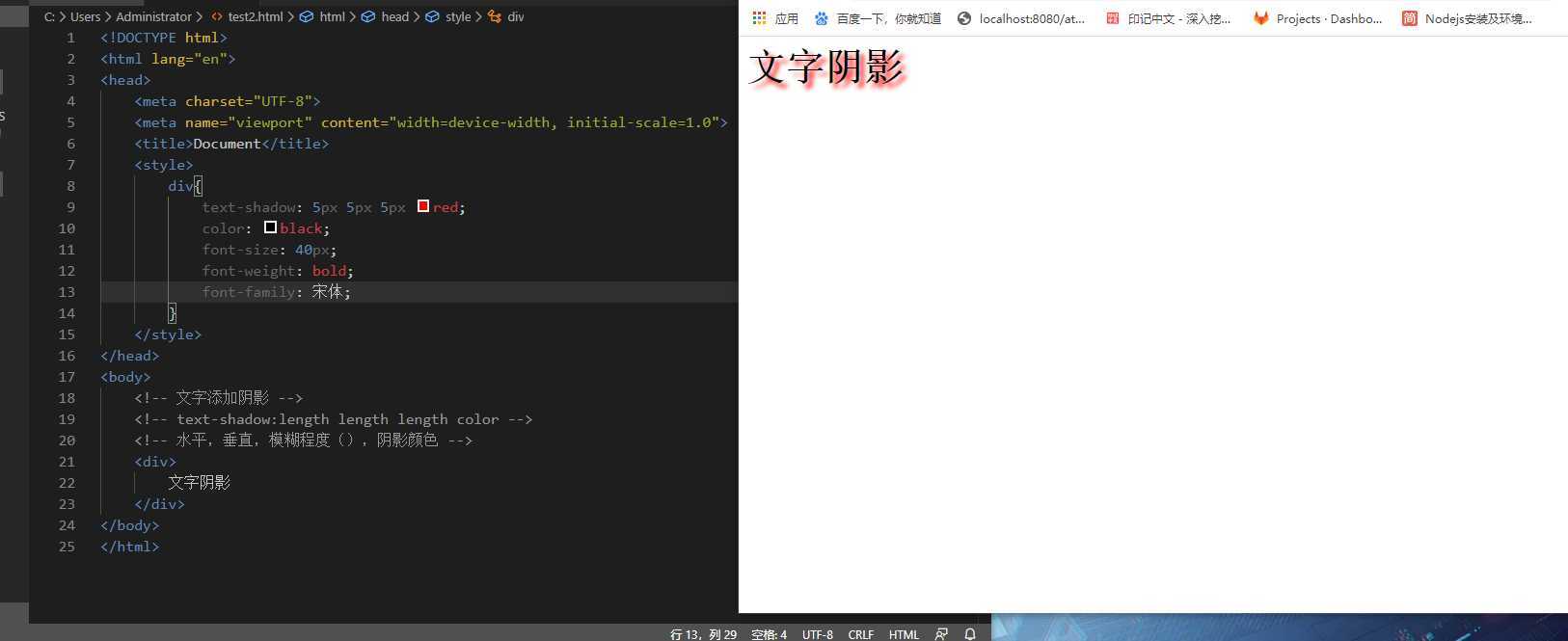Select Administrator in the breadcrumb path
Screen dimensions: 1568x641
coord(153,16)
